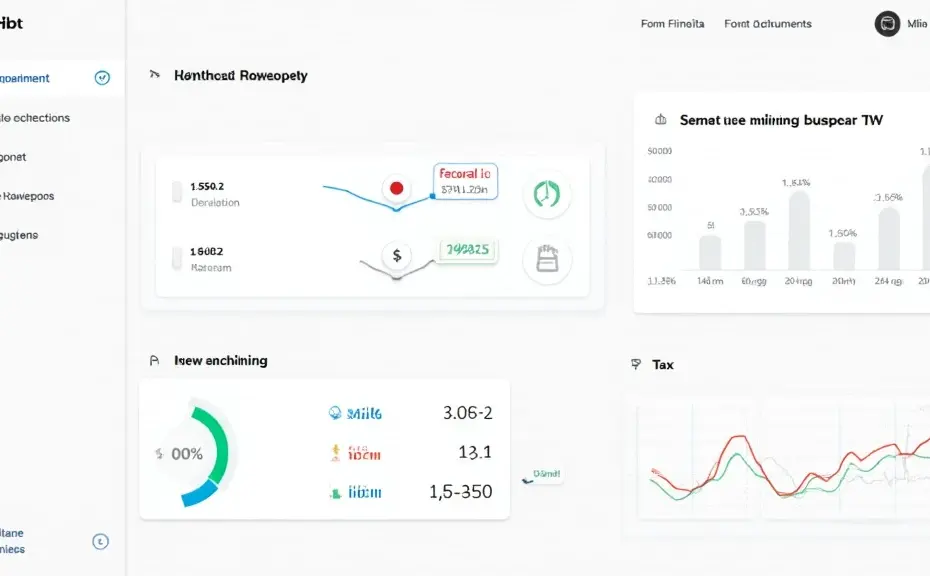Click the orange icon beside 13.1 row
The image size is (930, 576).
pos(336,453)
